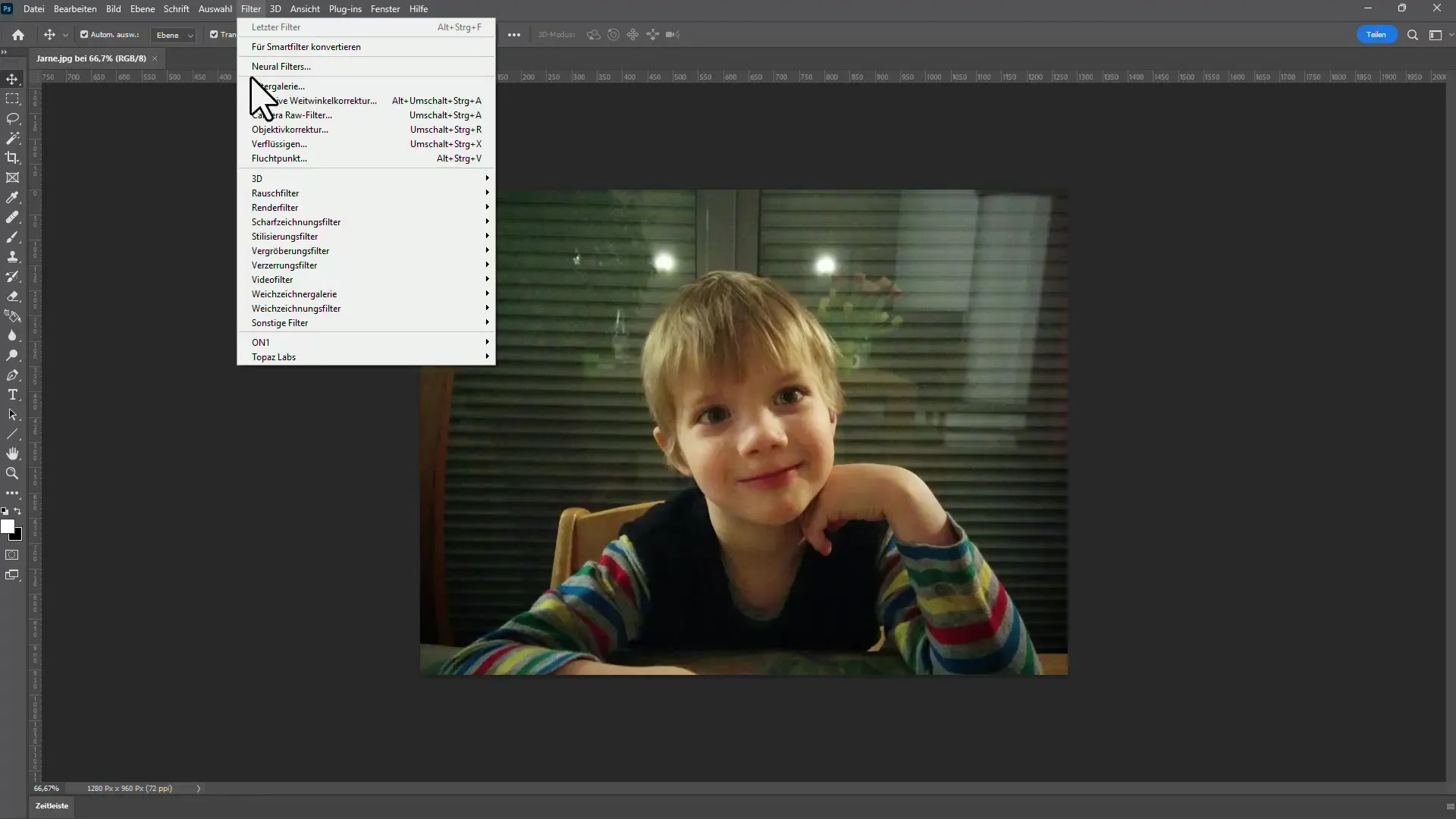Open the Ebene dropdown in options bar
The image size is (1456, 819).
174,35
